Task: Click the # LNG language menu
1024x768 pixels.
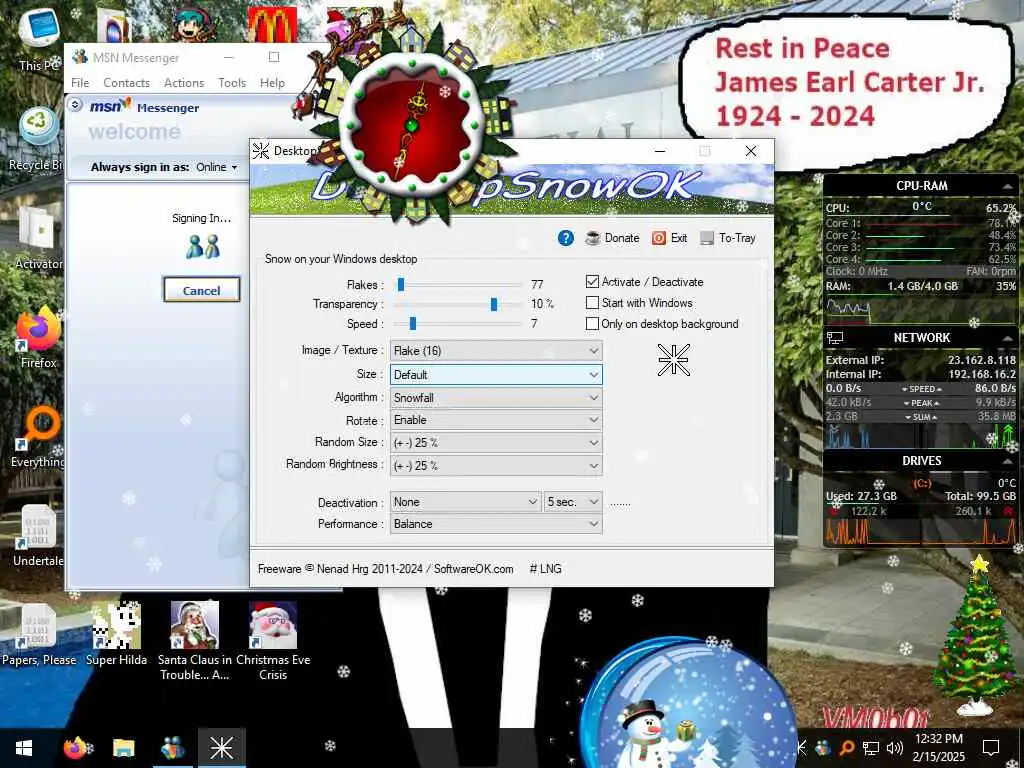Action: [545, 569]
